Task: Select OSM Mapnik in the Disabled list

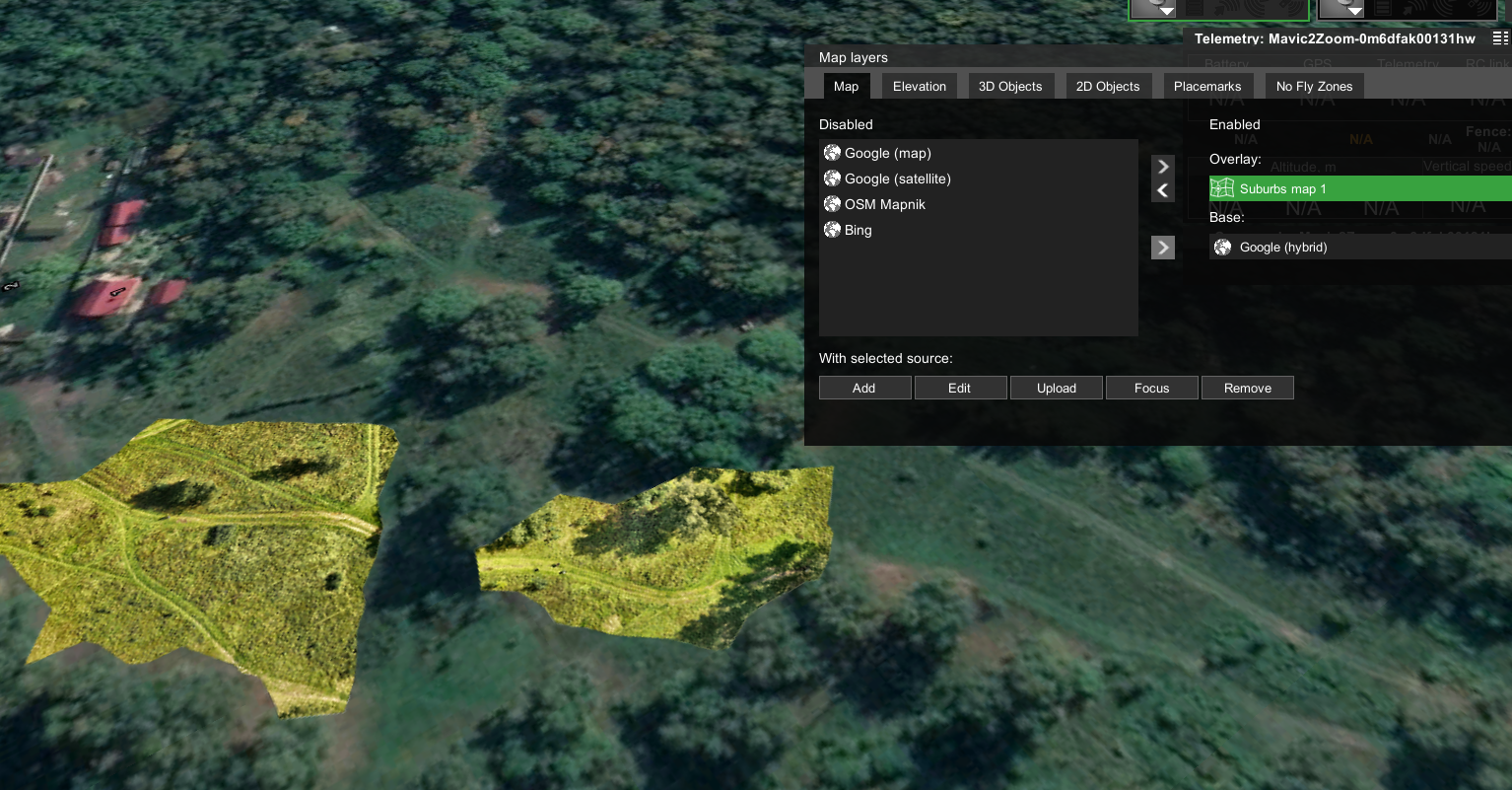Action: [x=978, y=204]
